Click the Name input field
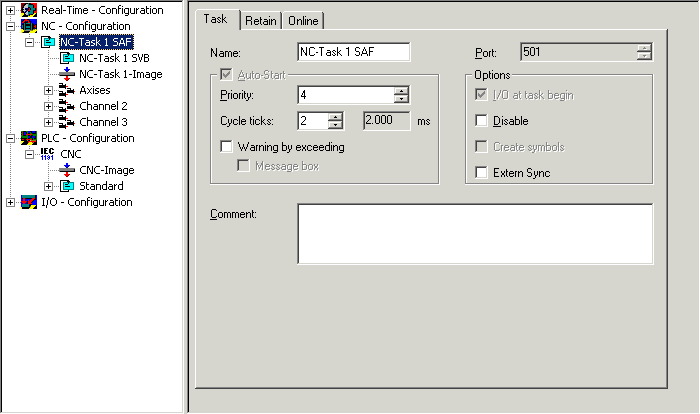This screenshot has width=700, height=414. [354, 52]
